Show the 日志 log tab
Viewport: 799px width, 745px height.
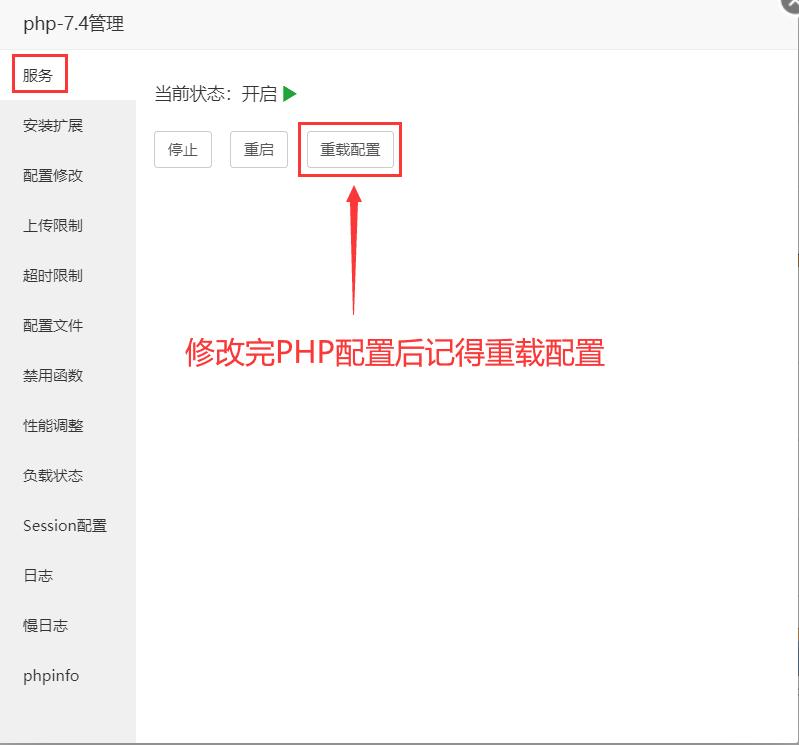(38, 576)
